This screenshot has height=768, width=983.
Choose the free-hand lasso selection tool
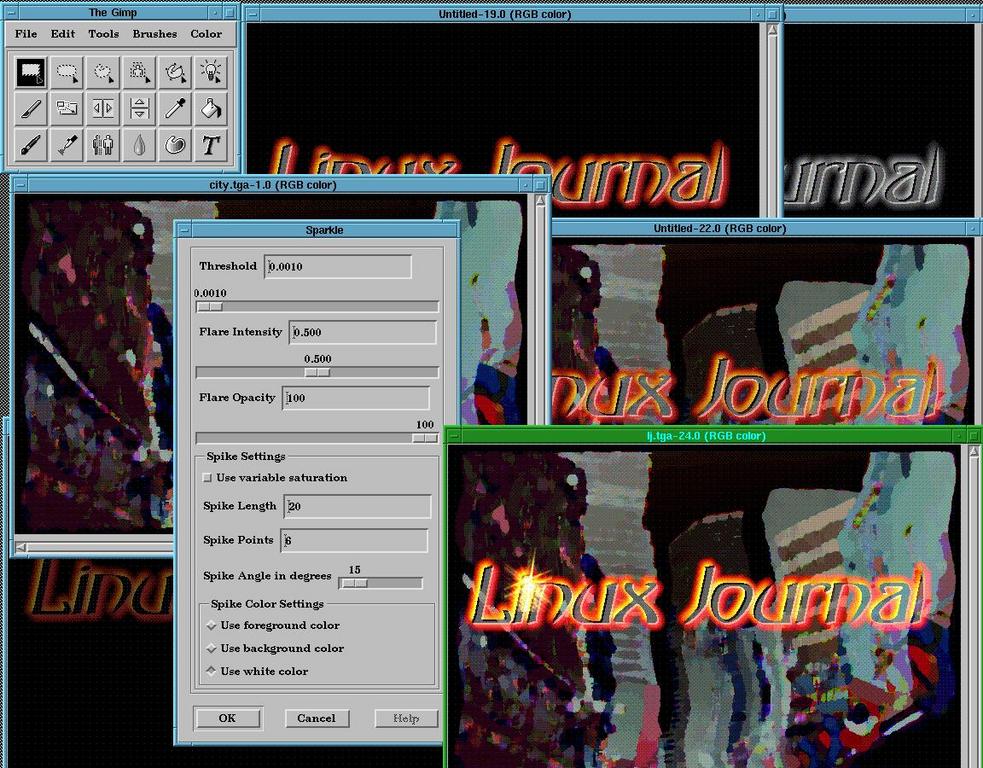pos(103,72)
